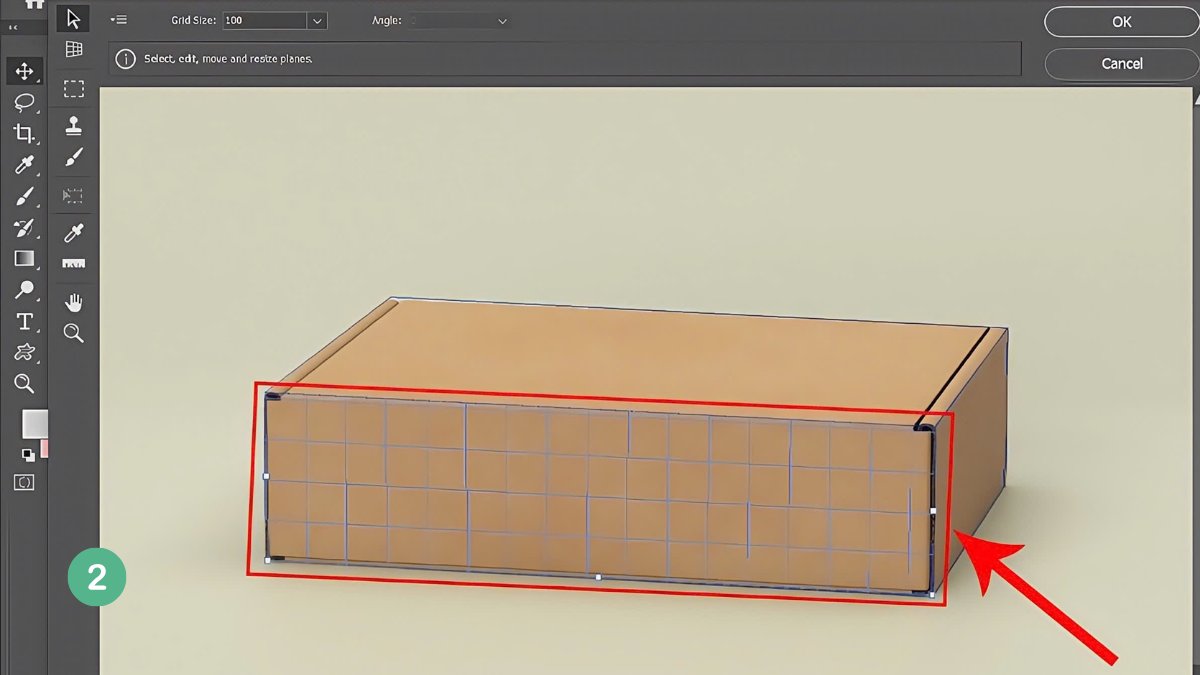Viewport: 1200px width, 675px height.
Task: Toggle Quick Mask mode
Action: tap(24, 482)
